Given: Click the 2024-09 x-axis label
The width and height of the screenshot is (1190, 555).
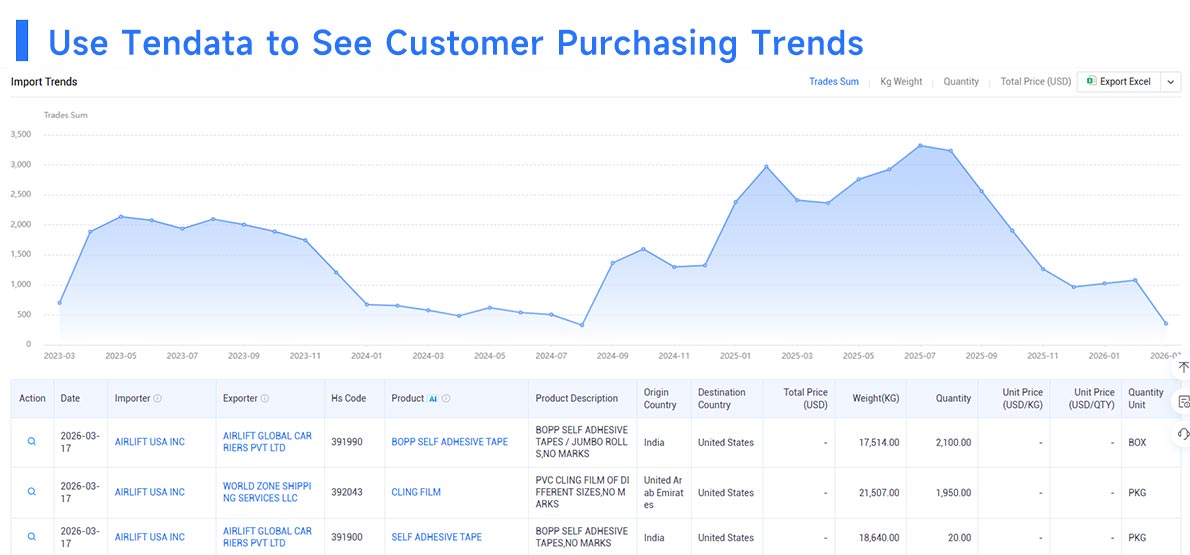Looking at the screenshot, I should click(x=612, y=355).
